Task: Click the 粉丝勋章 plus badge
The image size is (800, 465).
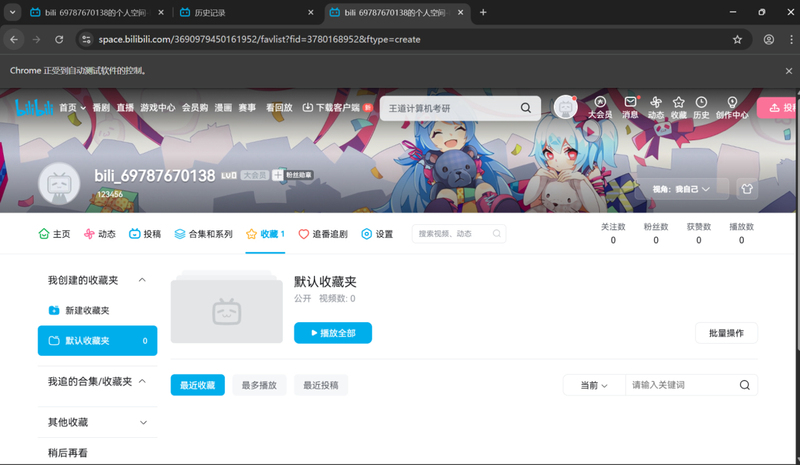Action: [x=292, y=175]
